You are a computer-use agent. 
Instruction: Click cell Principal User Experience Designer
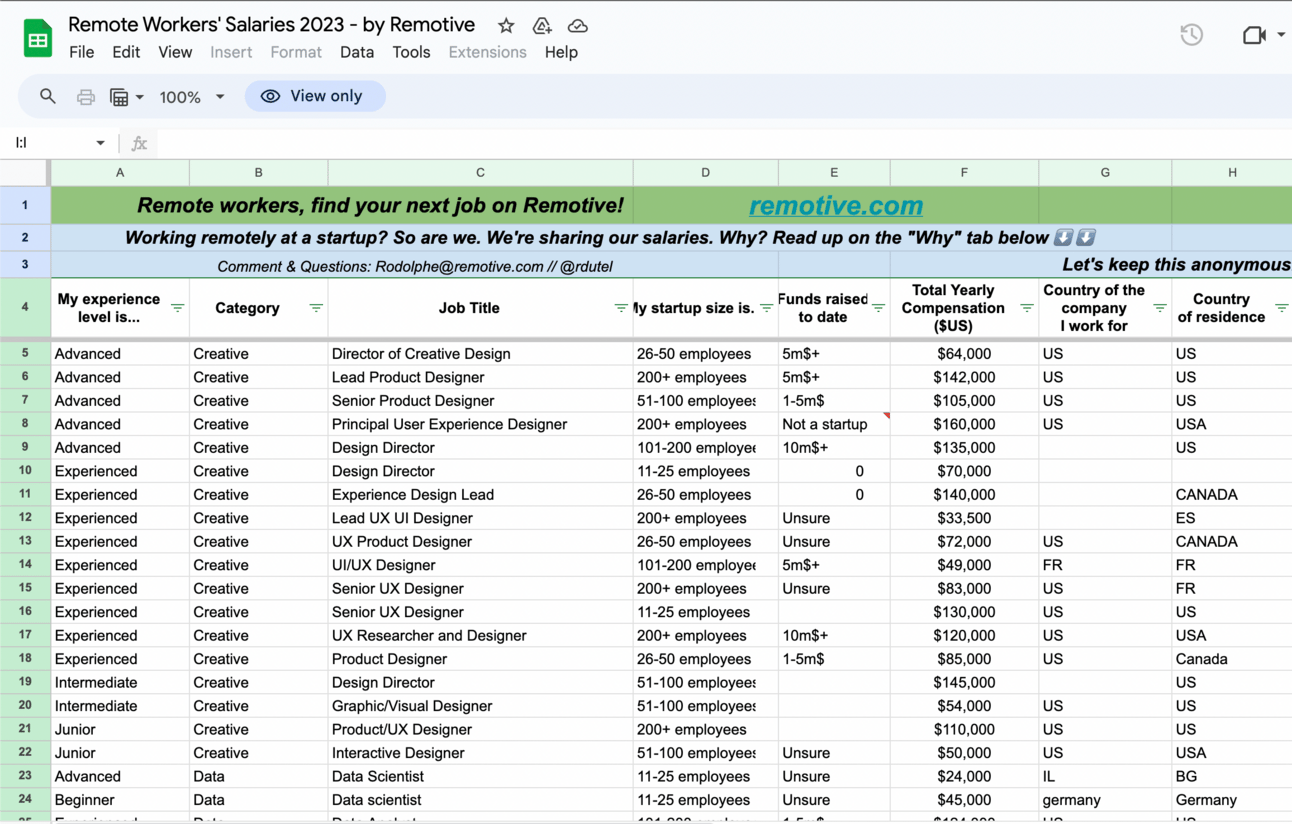(x=480, y=424)
